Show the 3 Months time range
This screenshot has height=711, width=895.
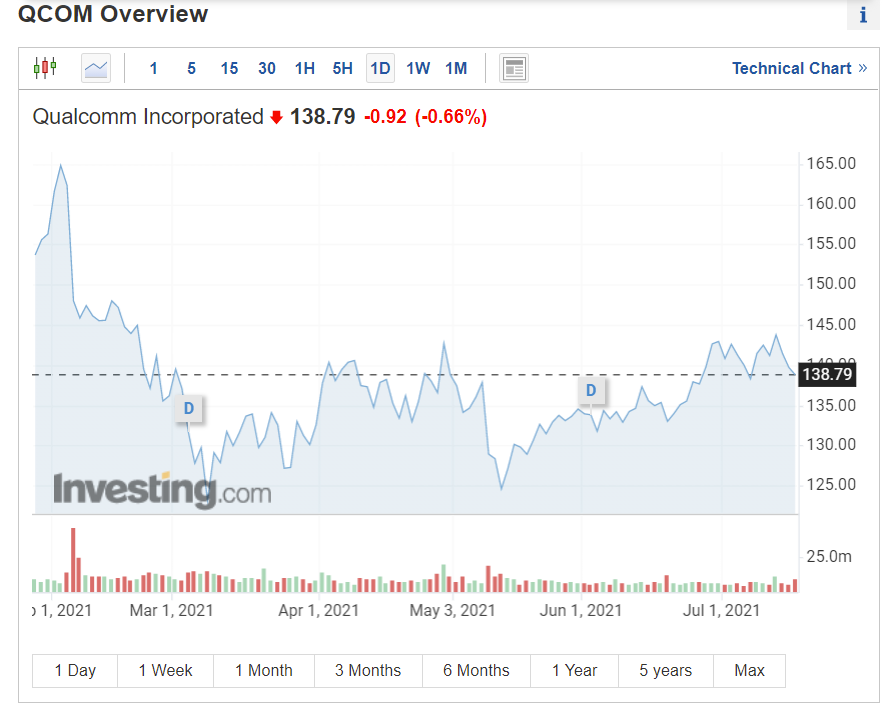point(368,671)
